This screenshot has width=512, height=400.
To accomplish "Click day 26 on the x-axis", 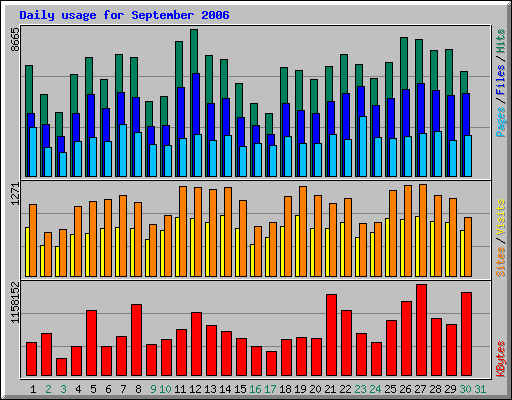I will [405, 389].
